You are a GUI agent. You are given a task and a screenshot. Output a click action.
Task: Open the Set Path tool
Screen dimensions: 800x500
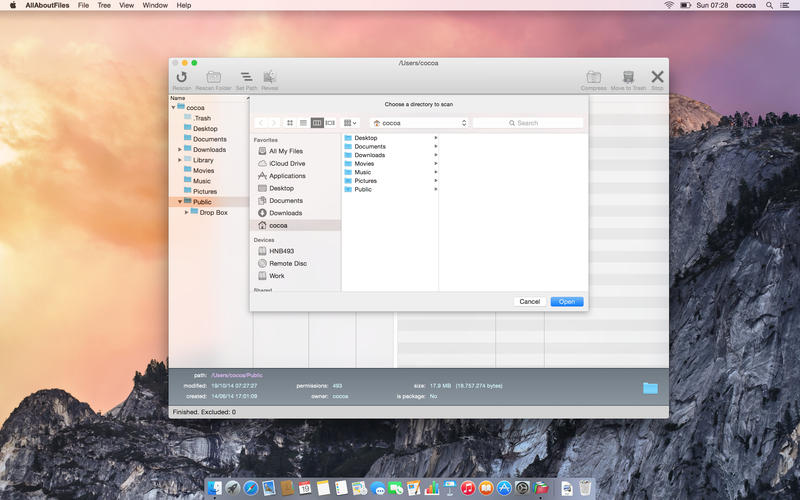click(x=246, y=77)
